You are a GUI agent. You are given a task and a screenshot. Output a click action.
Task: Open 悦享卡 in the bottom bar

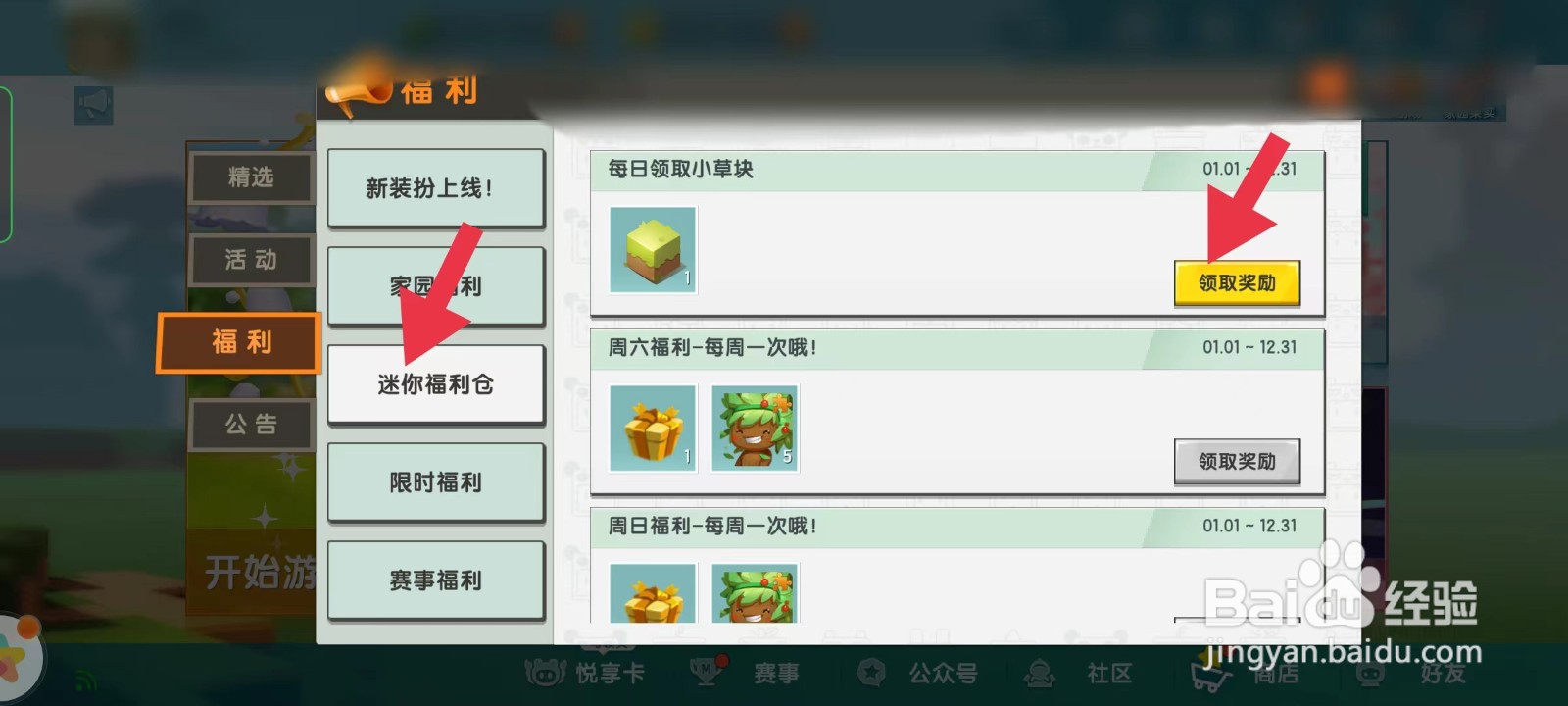click(x=586, y=673)
